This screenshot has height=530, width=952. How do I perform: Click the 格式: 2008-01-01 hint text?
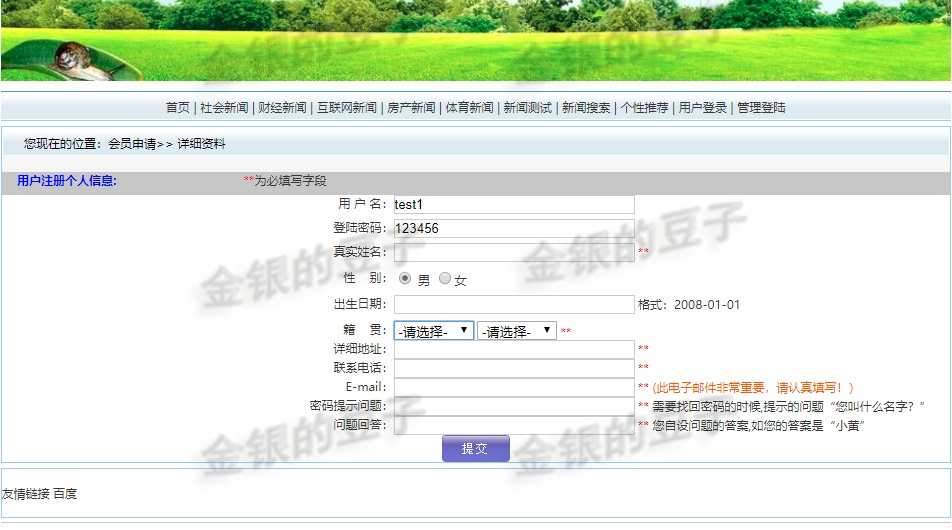688,305
